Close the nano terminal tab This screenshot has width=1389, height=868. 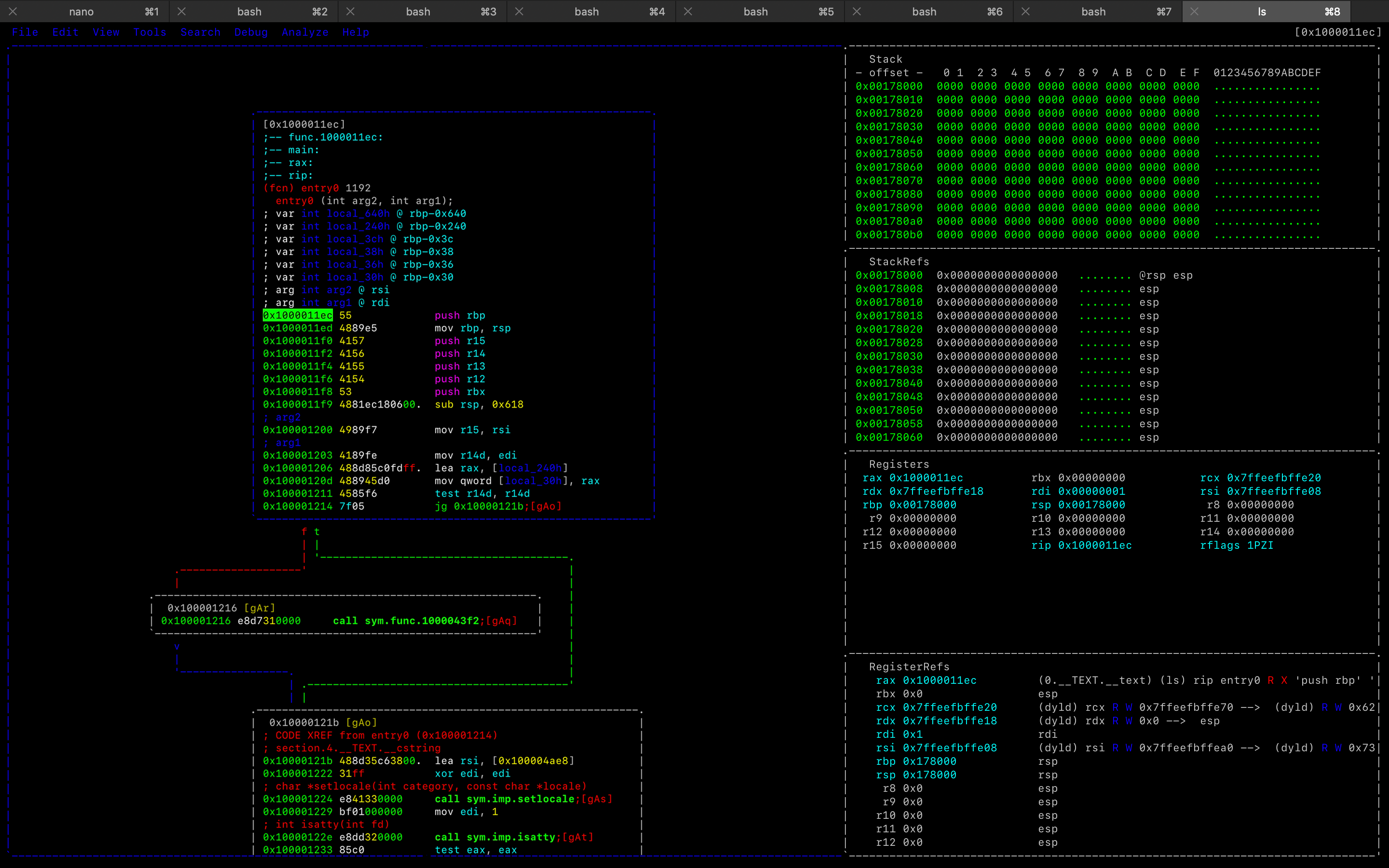pos(13,12)
